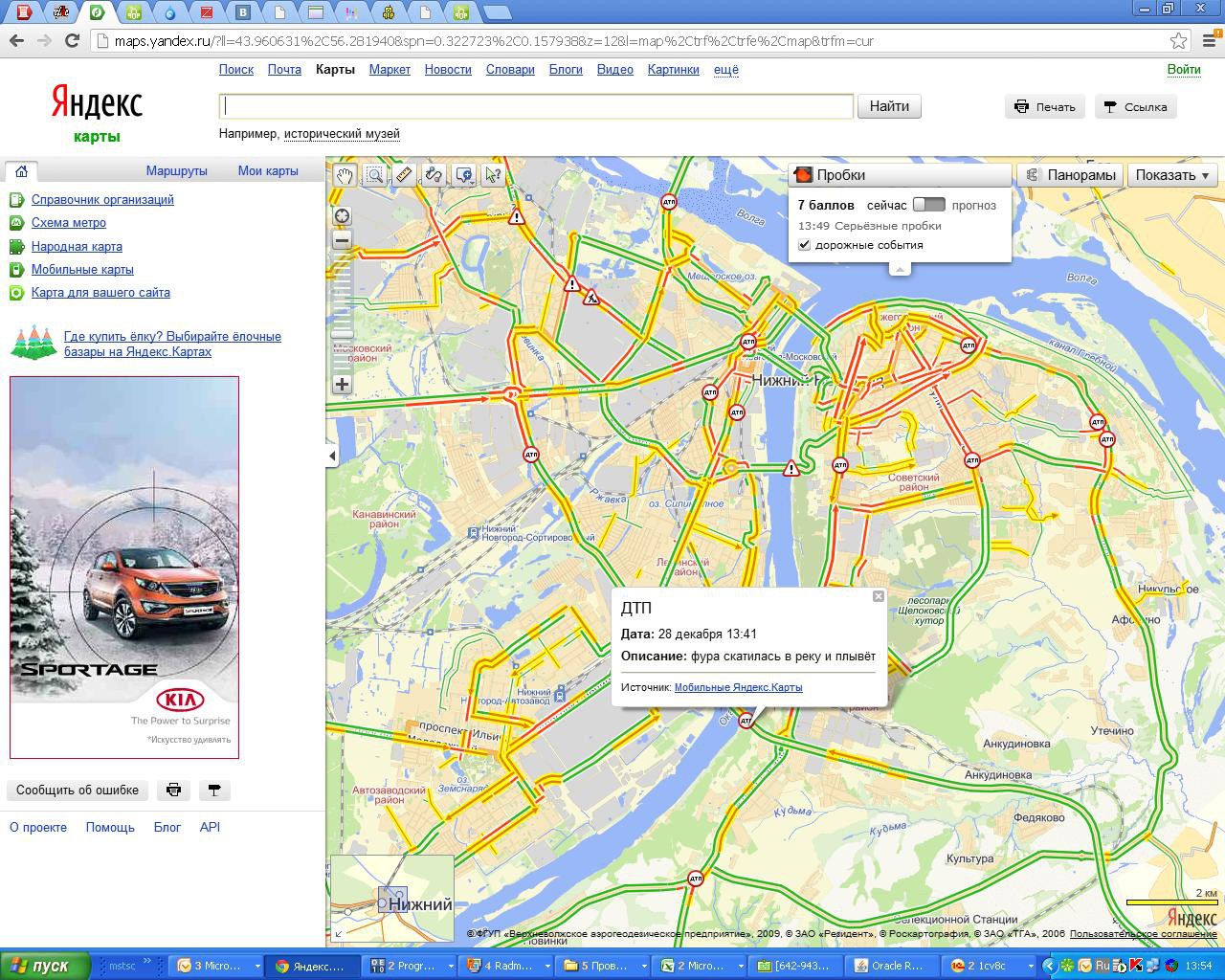This screenshot has width=1225, height=980.
Task: Switch to the Мои карты tab
Action: 268,170
